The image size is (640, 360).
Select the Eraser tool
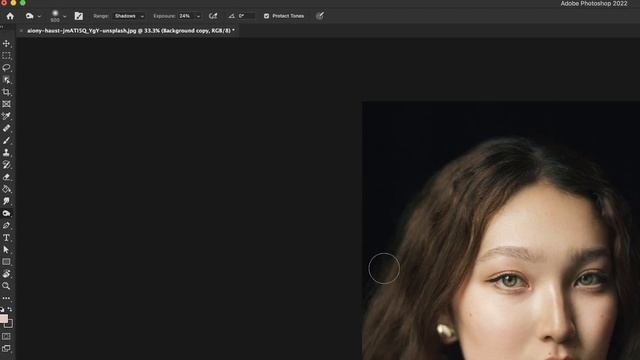pos(6,177)
